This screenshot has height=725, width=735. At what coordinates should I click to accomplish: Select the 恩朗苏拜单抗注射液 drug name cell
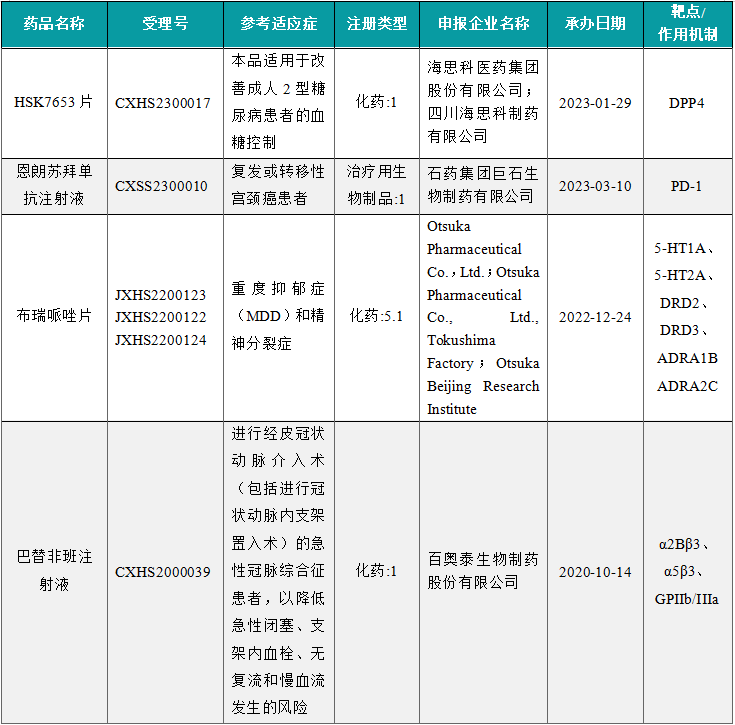click(x=54, y=186)
